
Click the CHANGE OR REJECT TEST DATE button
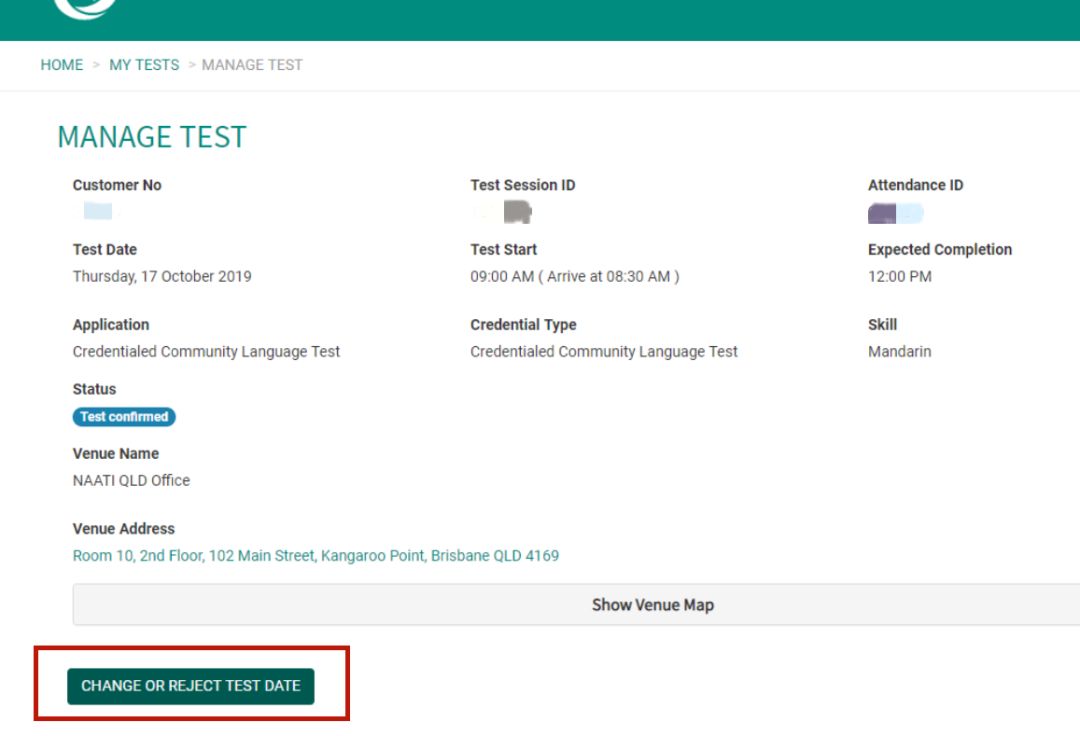191,686
